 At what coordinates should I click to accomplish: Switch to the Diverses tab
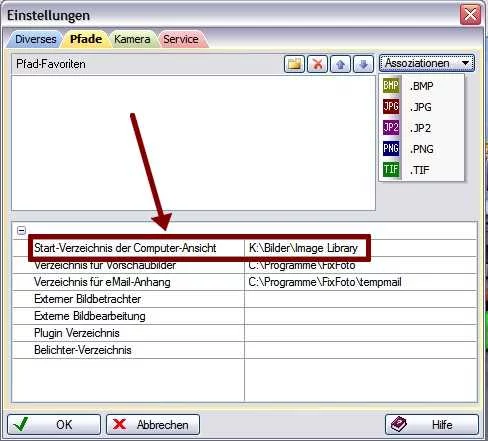(x=35, y=39)
